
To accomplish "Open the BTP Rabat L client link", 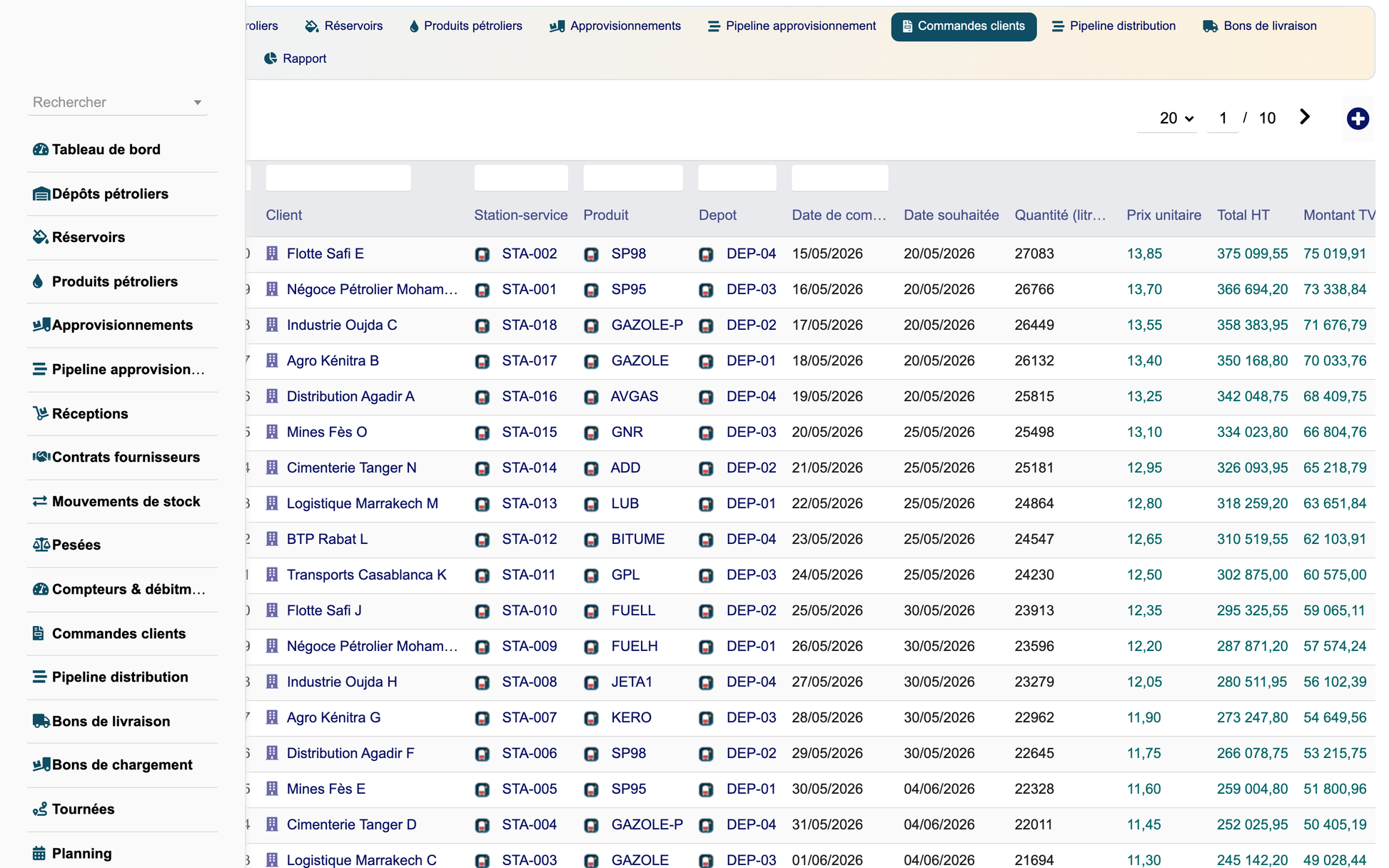I will coord(328,539).
